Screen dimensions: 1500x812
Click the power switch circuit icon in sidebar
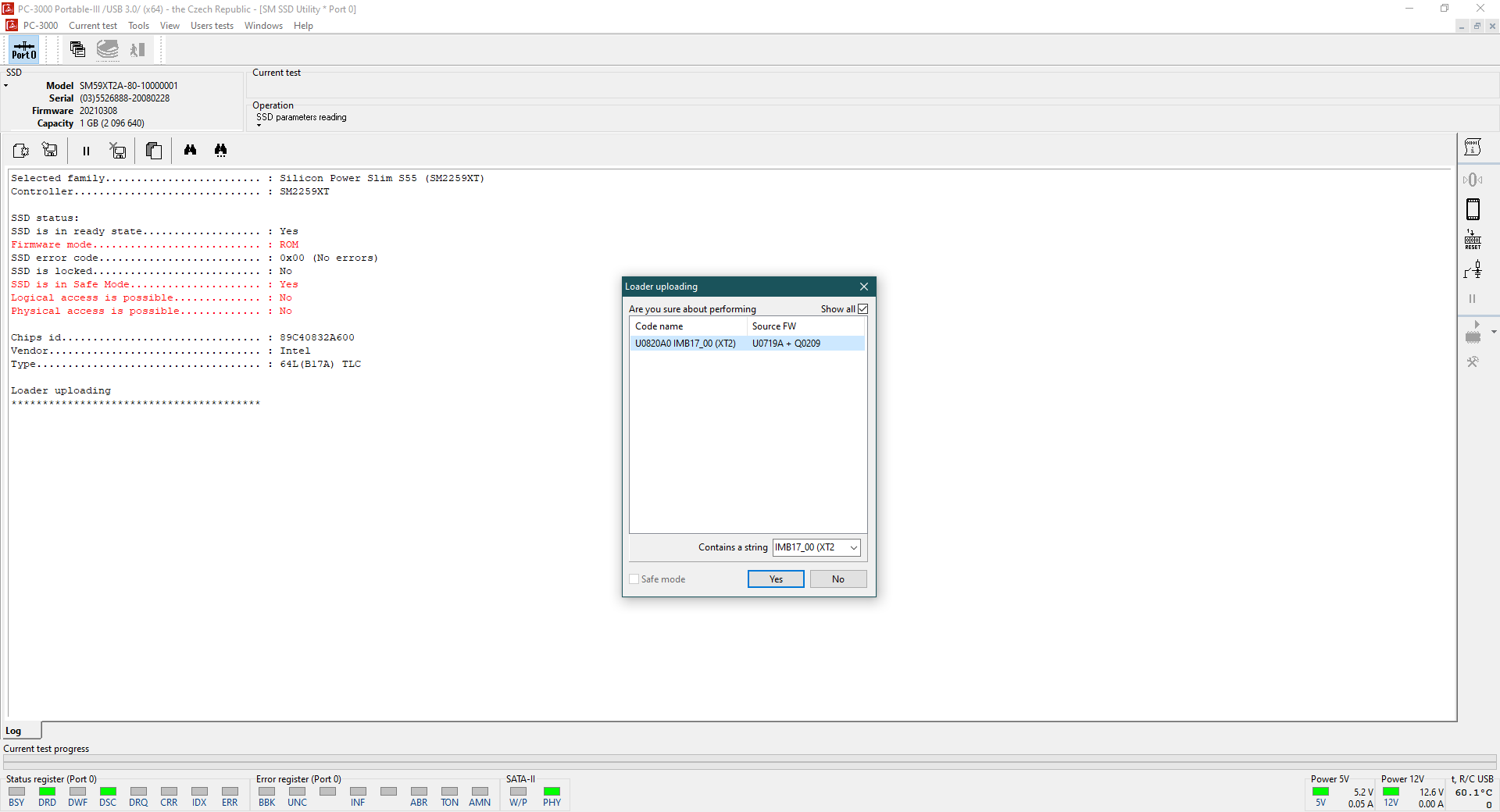(x=1473, y=270)
